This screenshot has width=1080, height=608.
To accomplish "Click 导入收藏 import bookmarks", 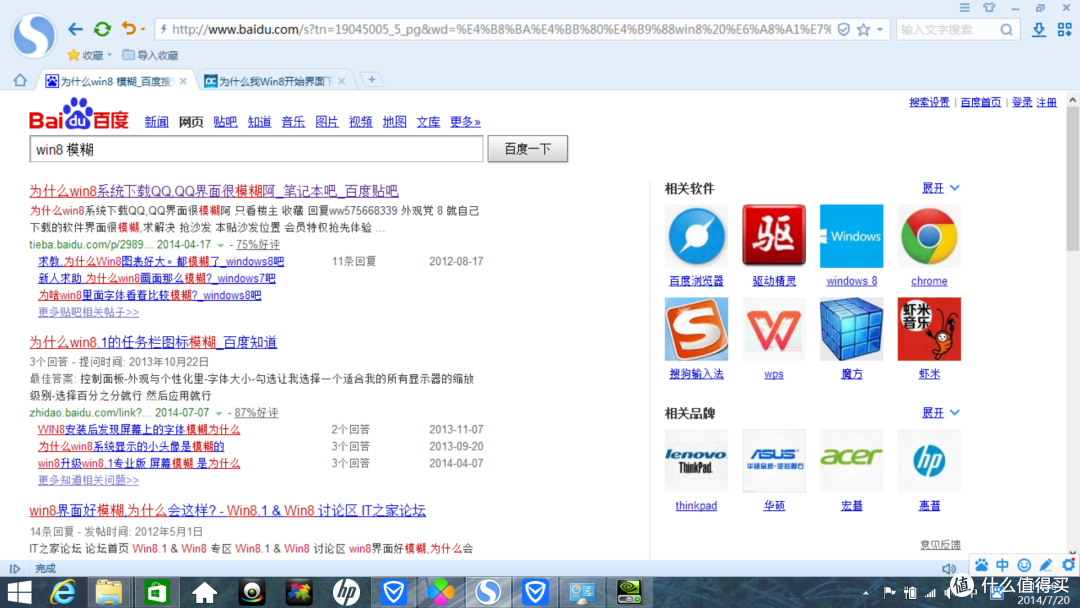I will 150,55.
